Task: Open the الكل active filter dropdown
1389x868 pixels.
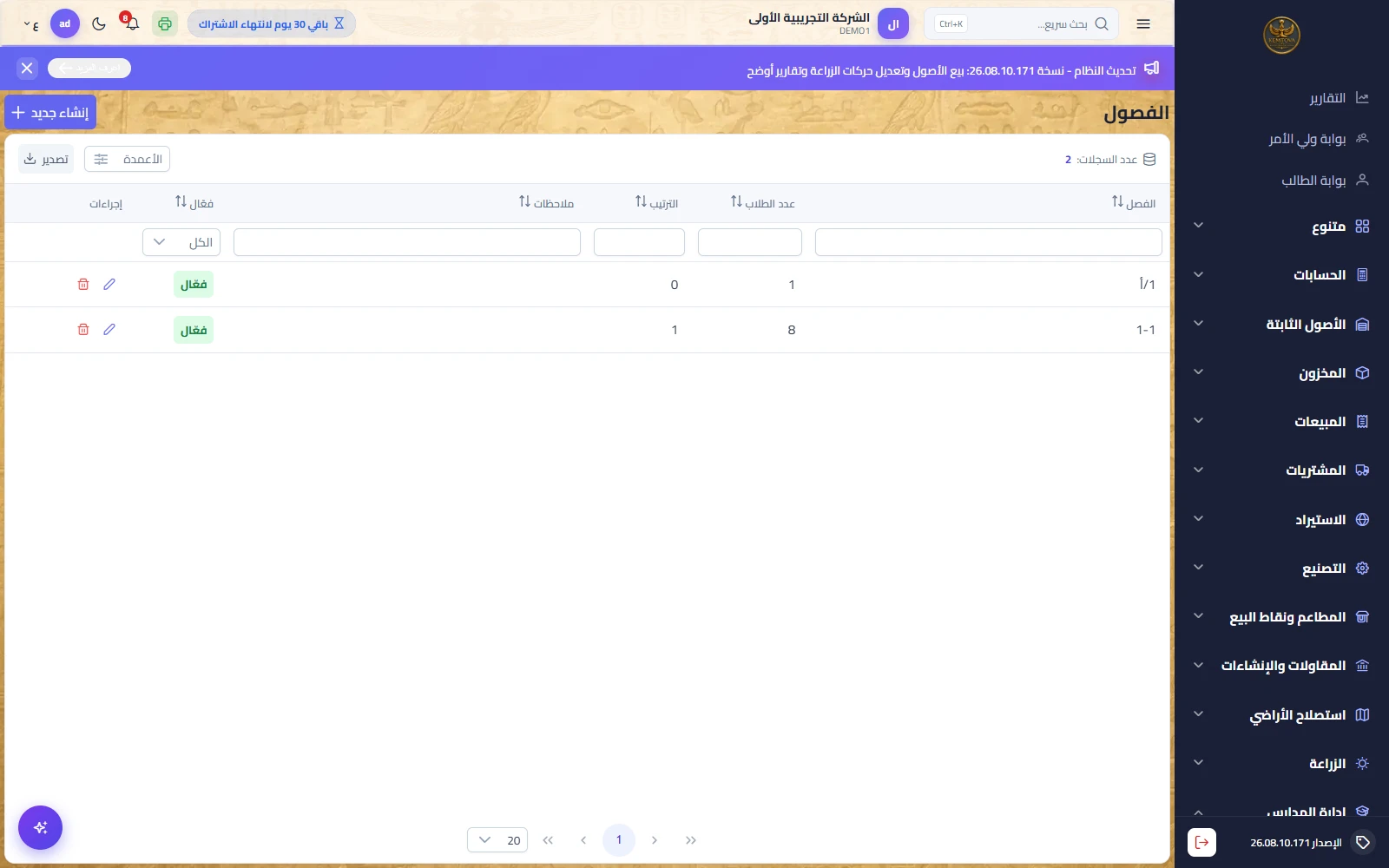Action: [181, 242]
